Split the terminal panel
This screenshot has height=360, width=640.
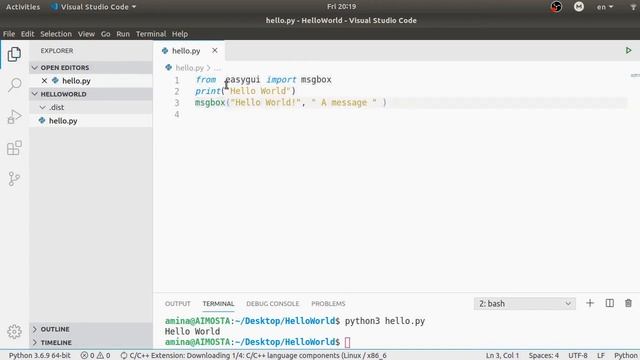(609, 303)
